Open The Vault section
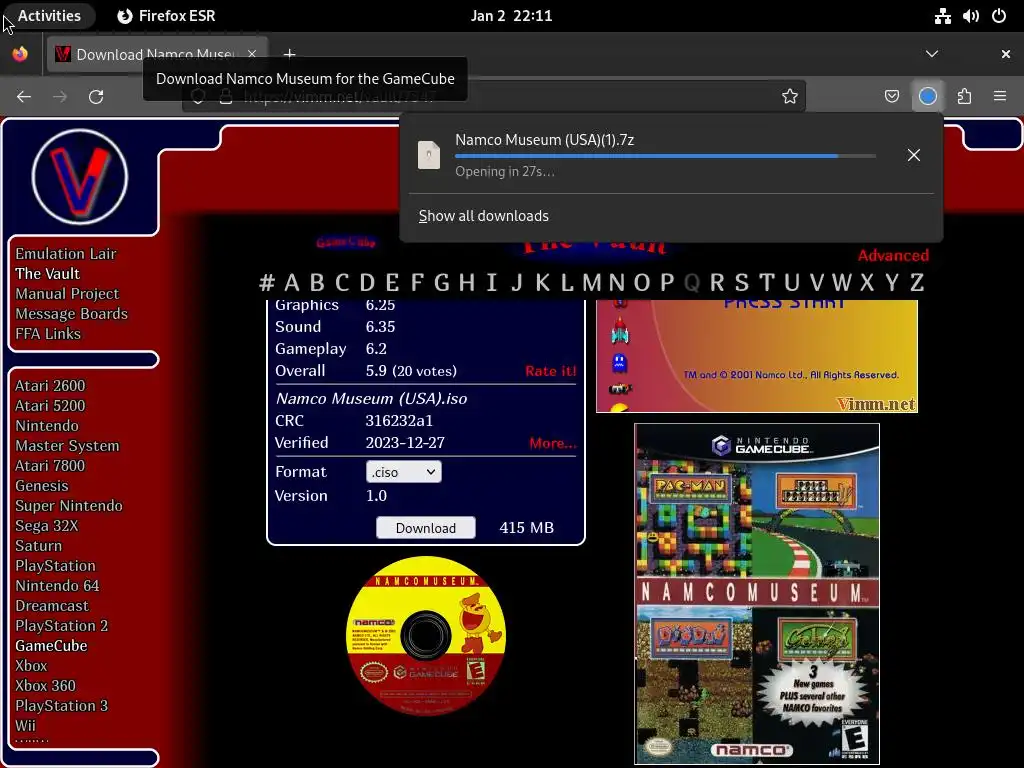Image resolution: width=1024 pixels, height=768 pixels. pyautogui.click(x=48, y=274)
